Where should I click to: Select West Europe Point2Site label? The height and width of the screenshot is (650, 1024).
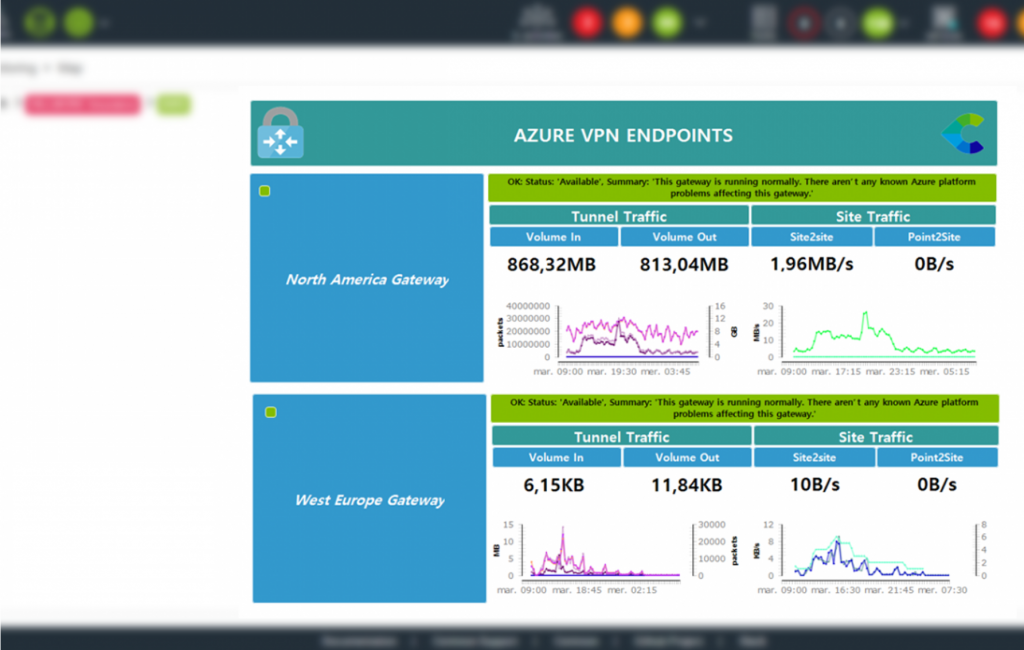pos(937,458)
